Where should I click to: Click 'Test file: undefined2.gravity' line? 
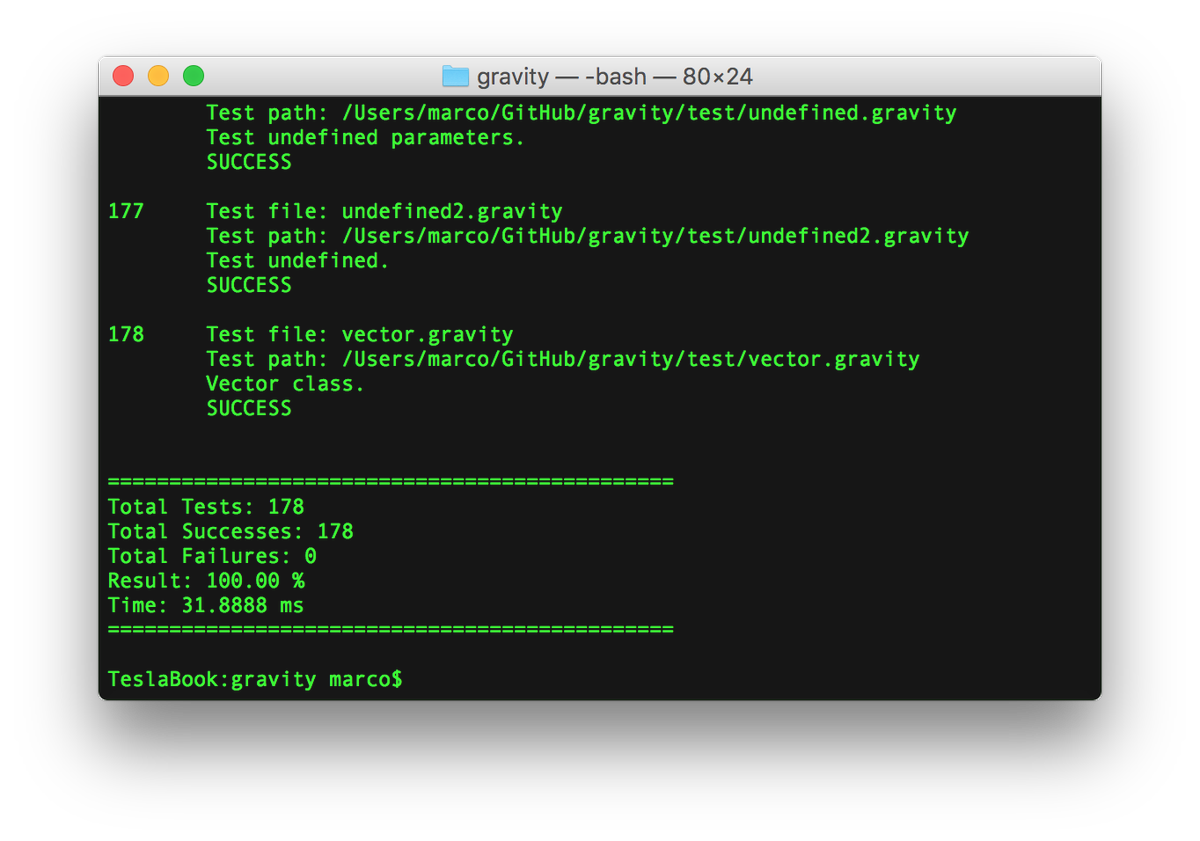coord(384,211)
